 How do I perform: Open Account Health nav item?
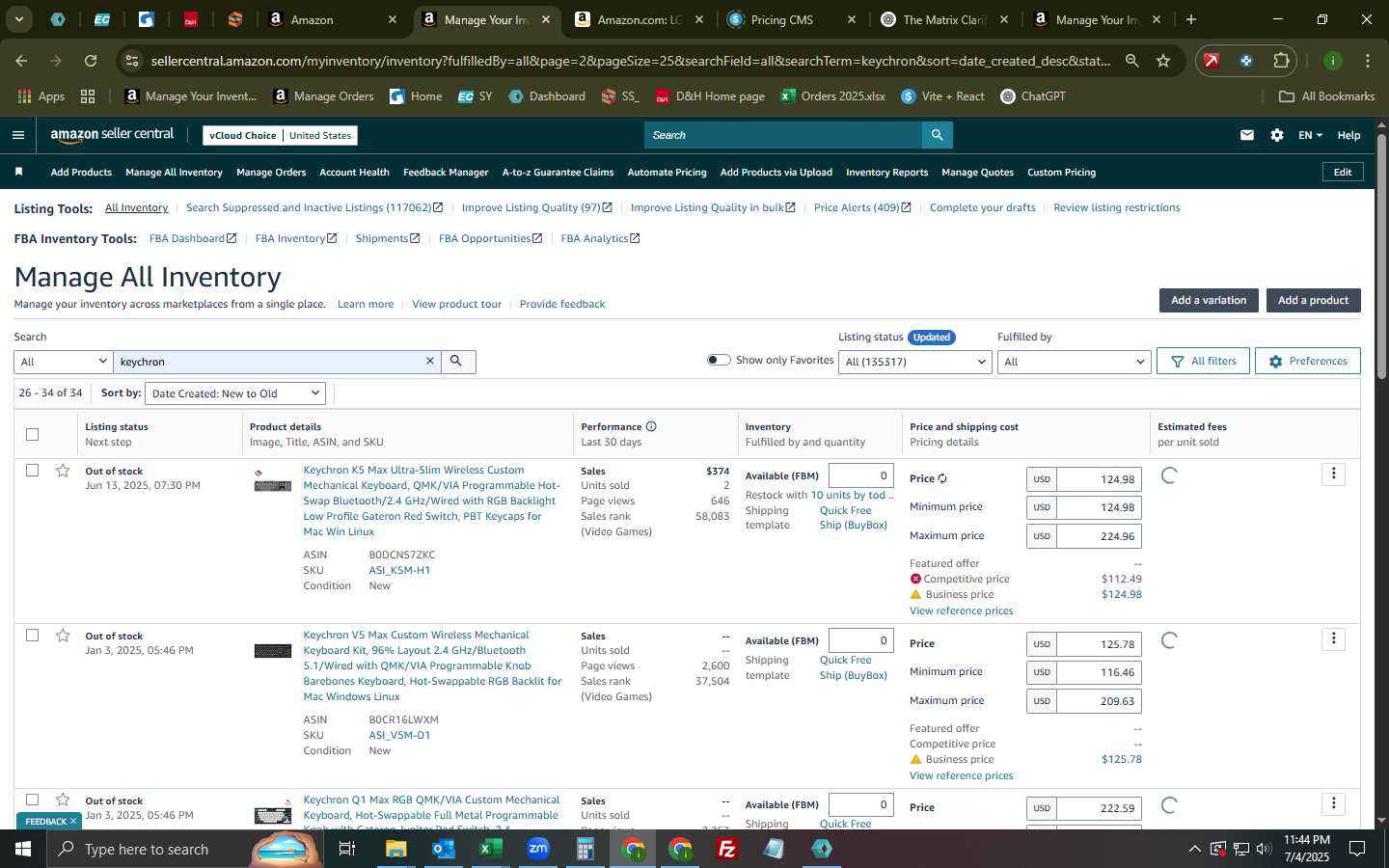[354, 172]
